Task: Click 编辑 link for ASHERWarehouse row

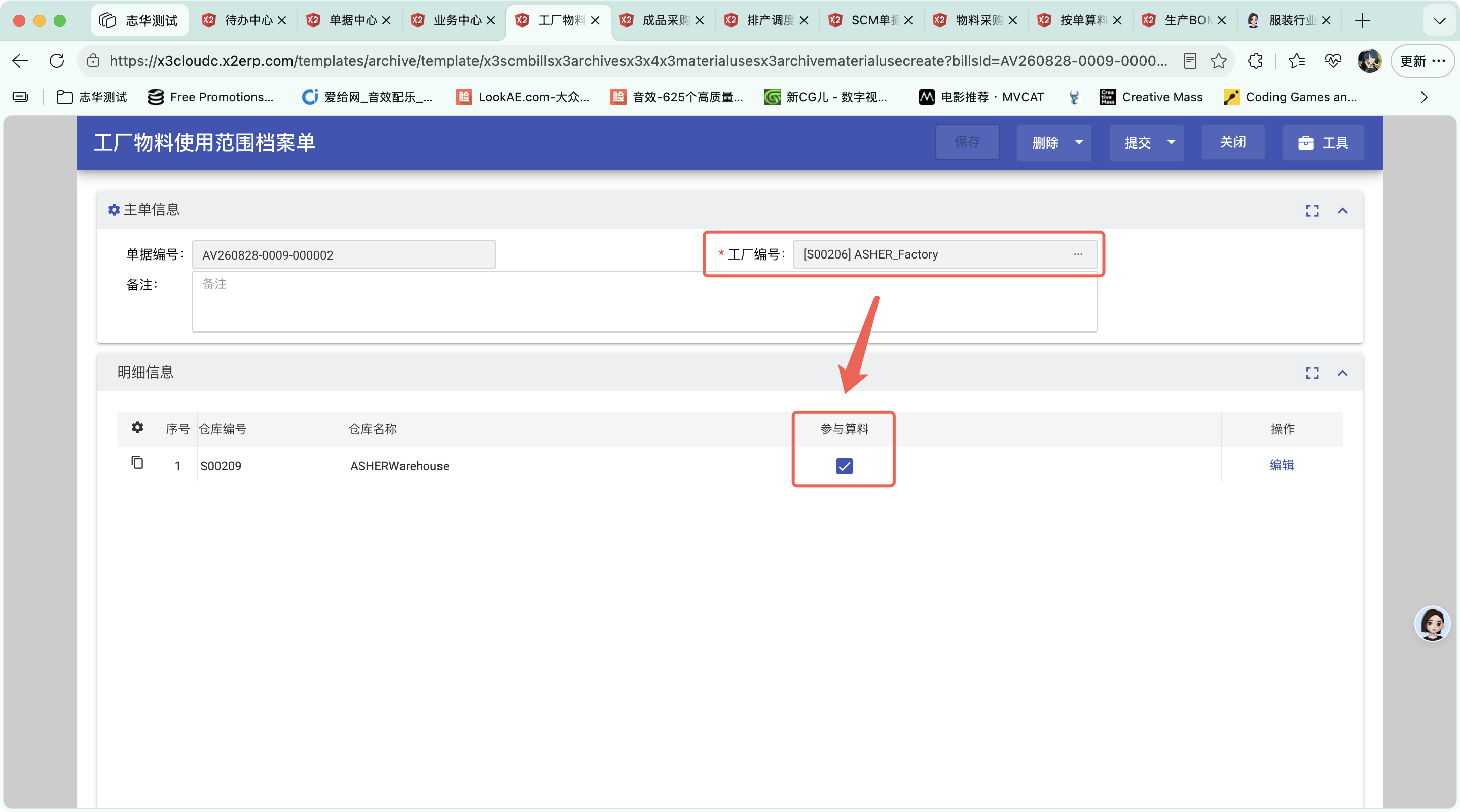Action: coord(1281,465)
